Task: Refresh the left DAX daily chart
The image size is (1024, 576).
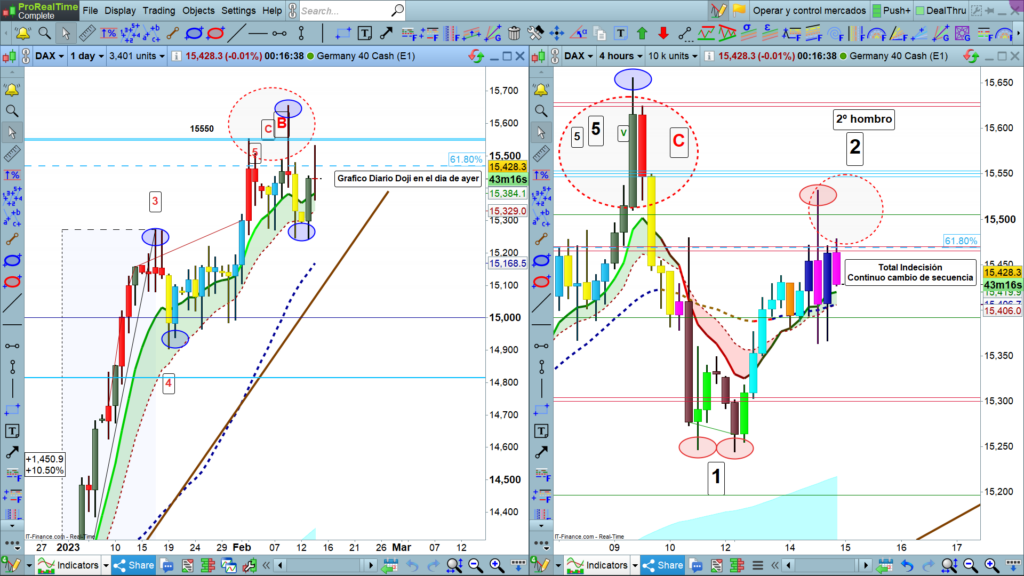Action: tap(477, 57)
